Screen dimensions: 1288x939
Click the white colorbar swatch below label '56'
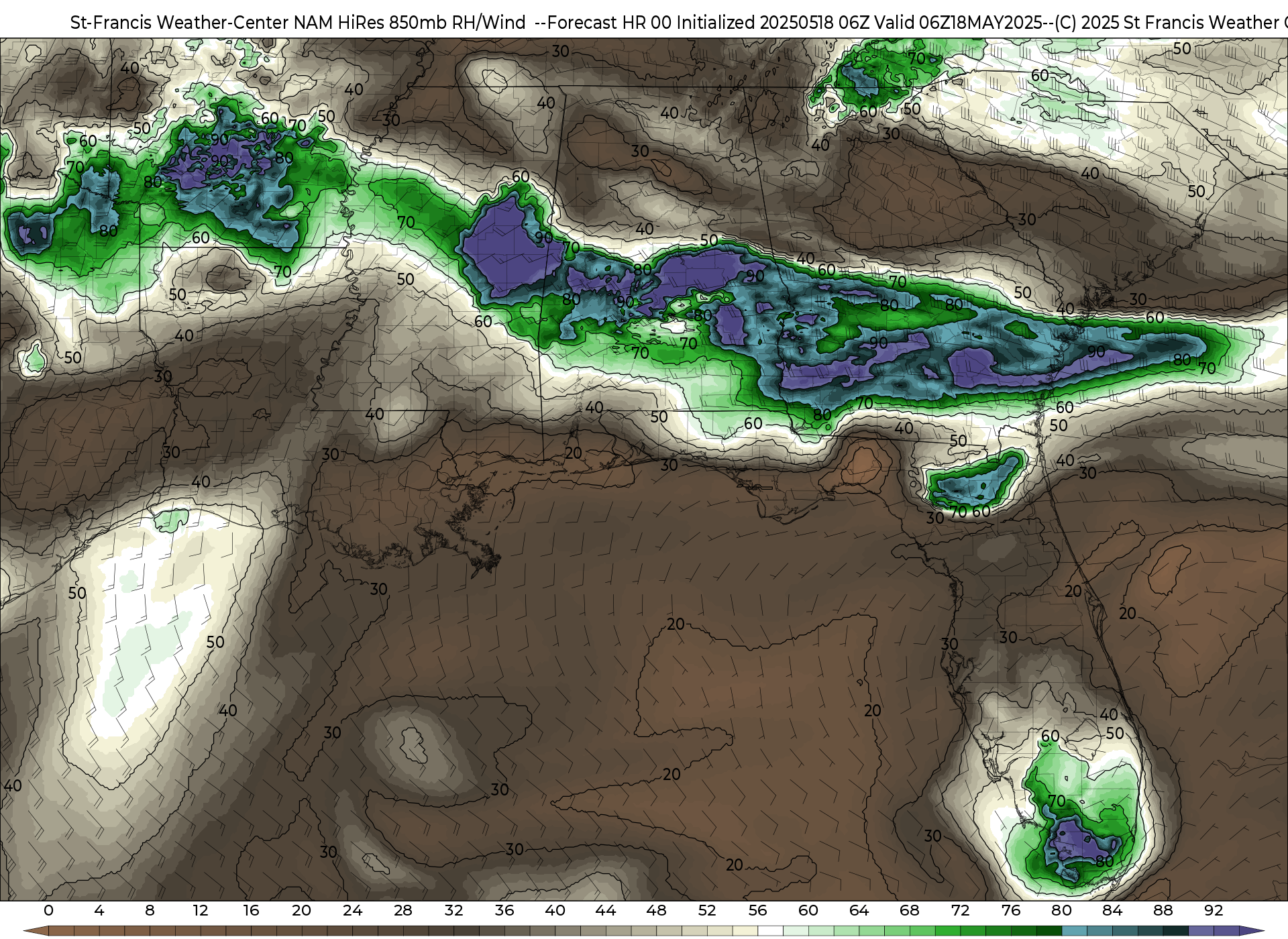click(x=770, y=932)
